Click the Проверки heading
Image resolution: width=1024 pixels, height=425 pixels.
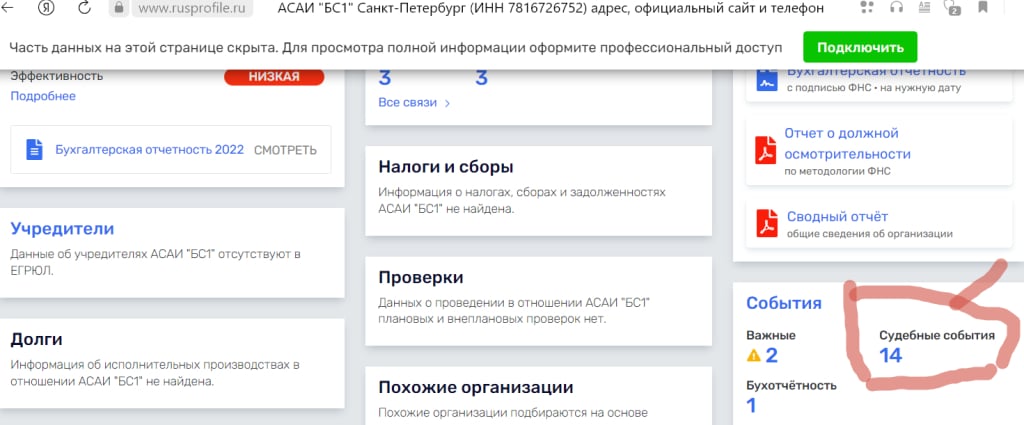coord(421,277)
